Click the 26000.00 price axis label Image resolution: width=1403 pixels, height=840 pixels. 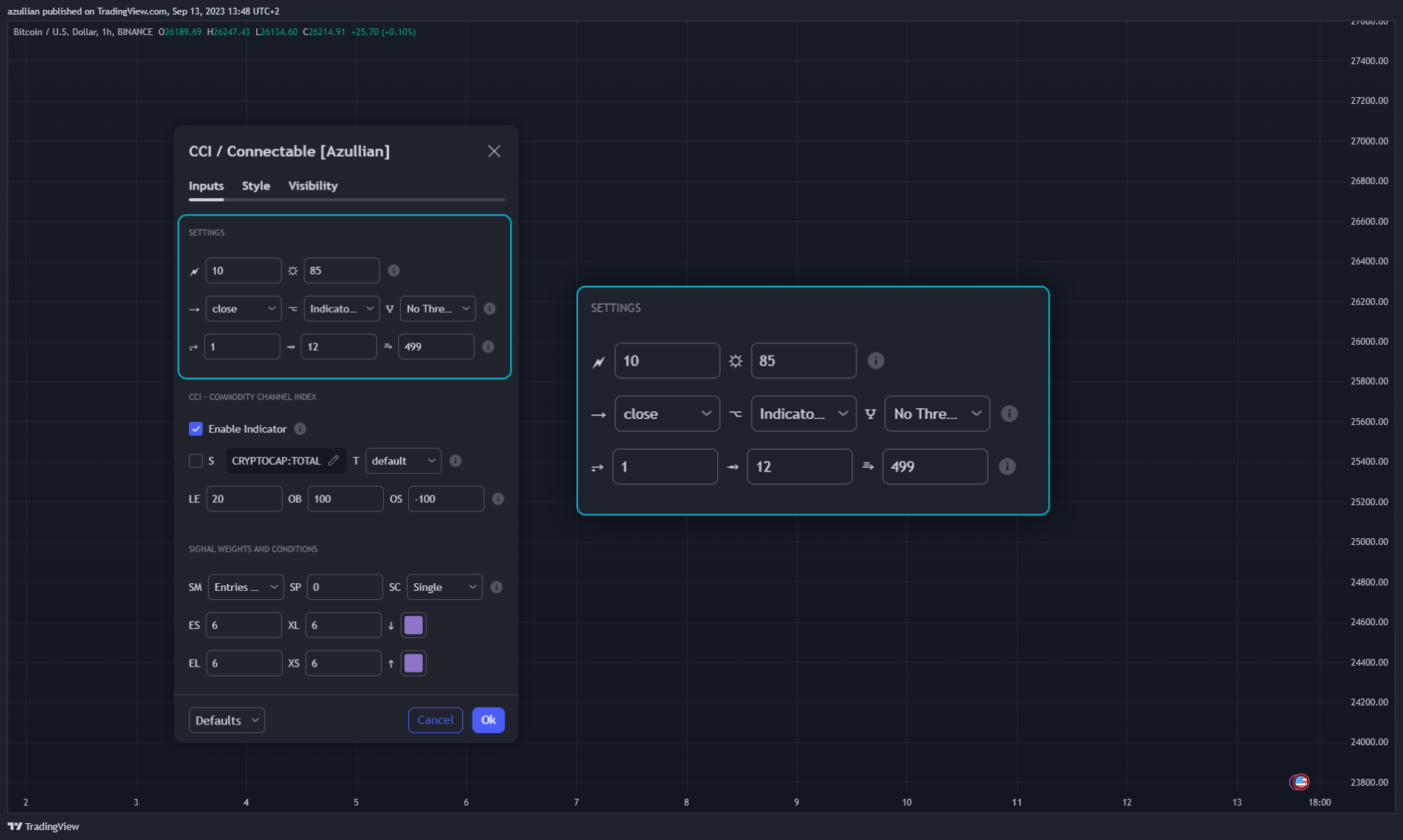pos(1369,342)
